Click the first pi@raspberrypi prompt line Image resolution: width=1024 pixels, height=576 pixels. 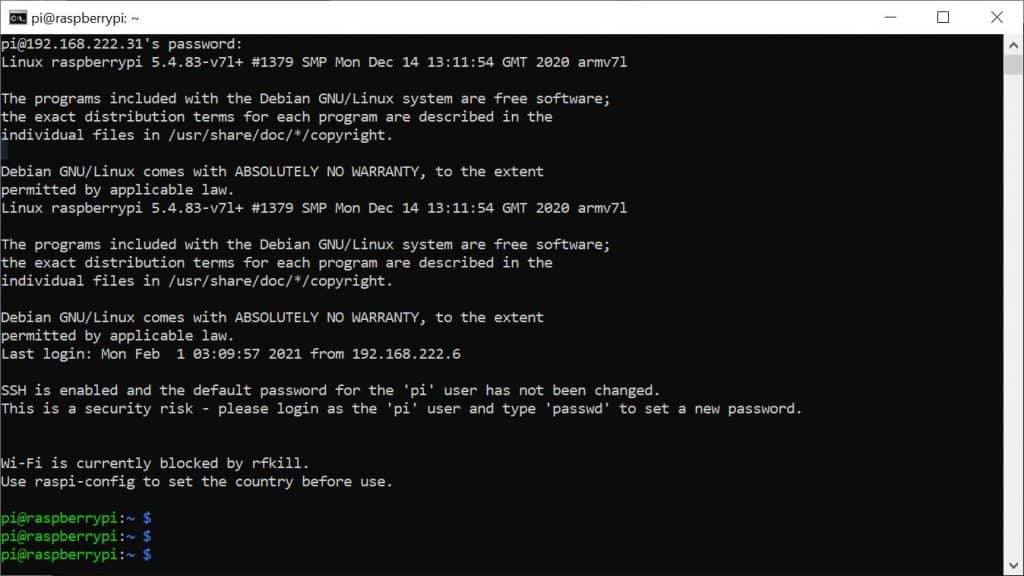point(76,518)
